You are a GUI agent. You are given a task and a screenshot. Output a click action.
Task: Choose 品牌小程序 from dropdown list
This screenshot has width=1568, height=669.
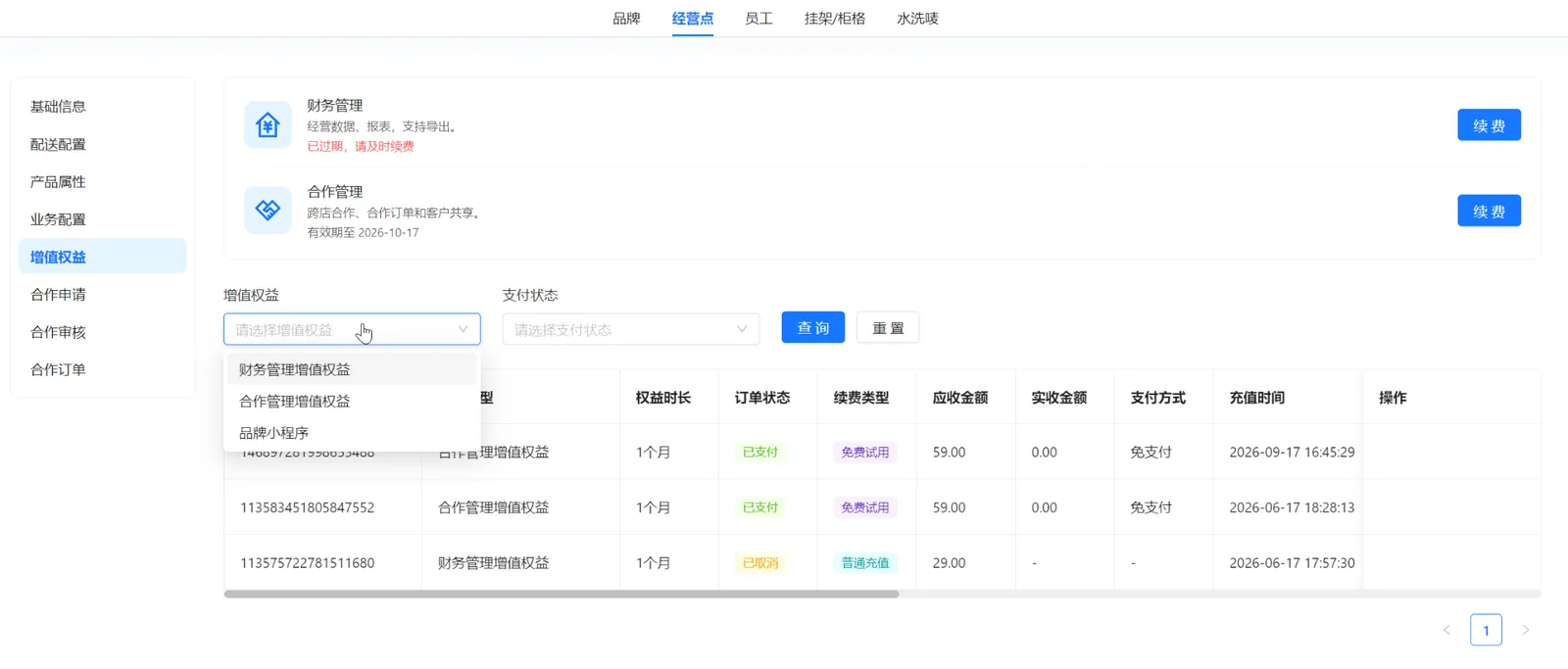pyautogui.click(x=352, y=432)
